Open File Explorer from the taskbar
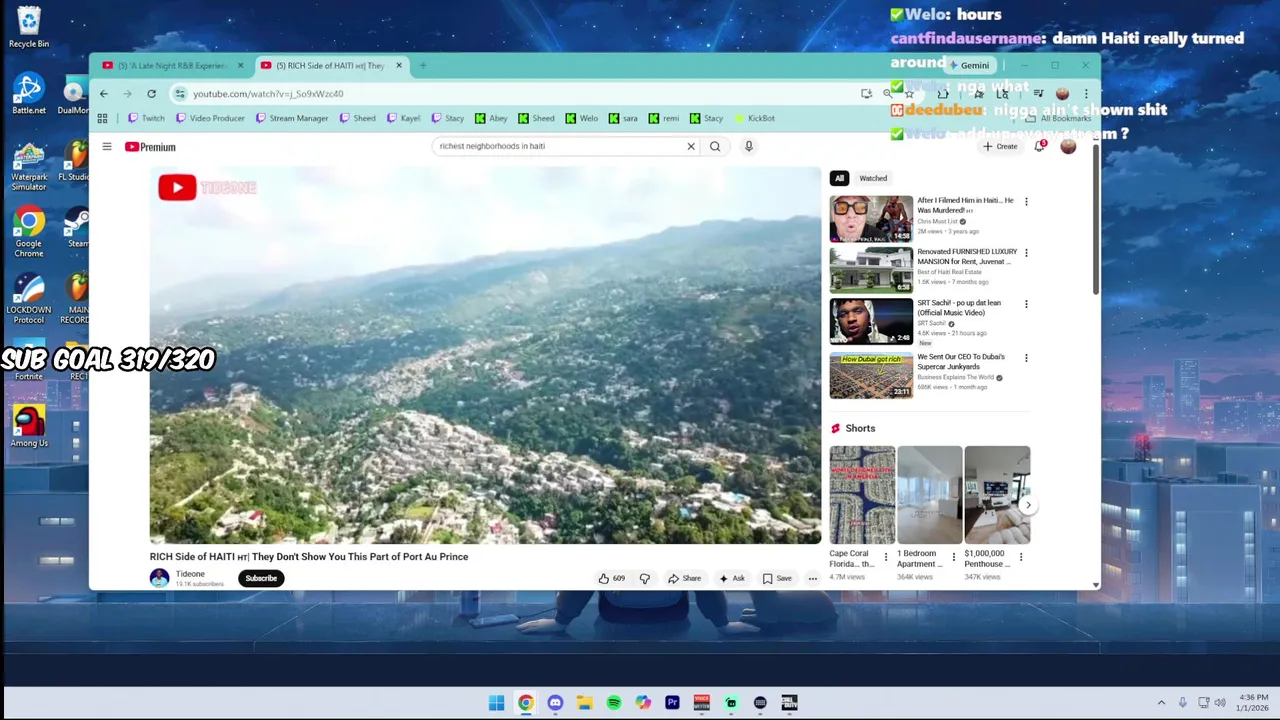This screenshot has width=1280, height=720. click(x=584, y=703)
